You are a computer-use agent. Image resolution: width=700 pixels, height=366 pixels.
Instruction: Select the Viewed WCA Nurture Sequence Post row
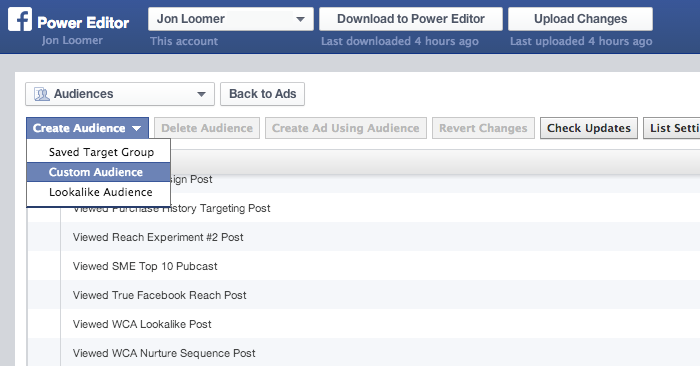click(364, 353)
